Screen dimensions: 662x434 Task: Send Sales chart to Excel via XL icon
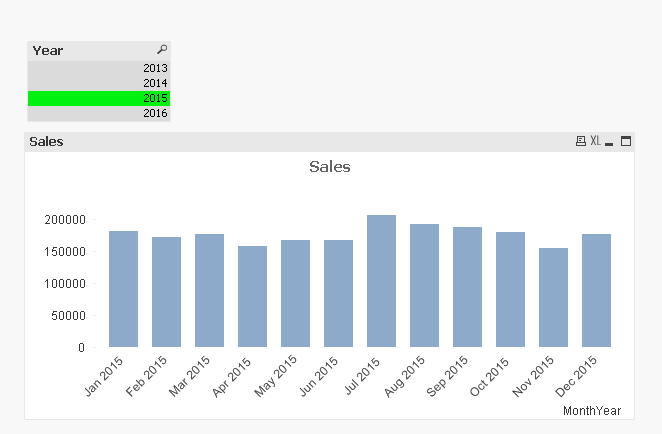coord(595,142)
